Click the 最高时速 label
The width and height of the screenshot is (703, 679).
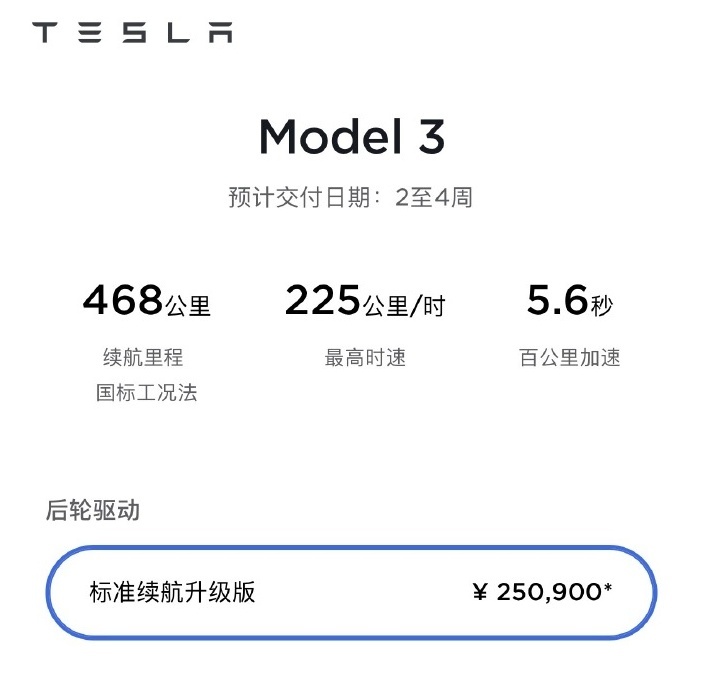coord(365,357)
